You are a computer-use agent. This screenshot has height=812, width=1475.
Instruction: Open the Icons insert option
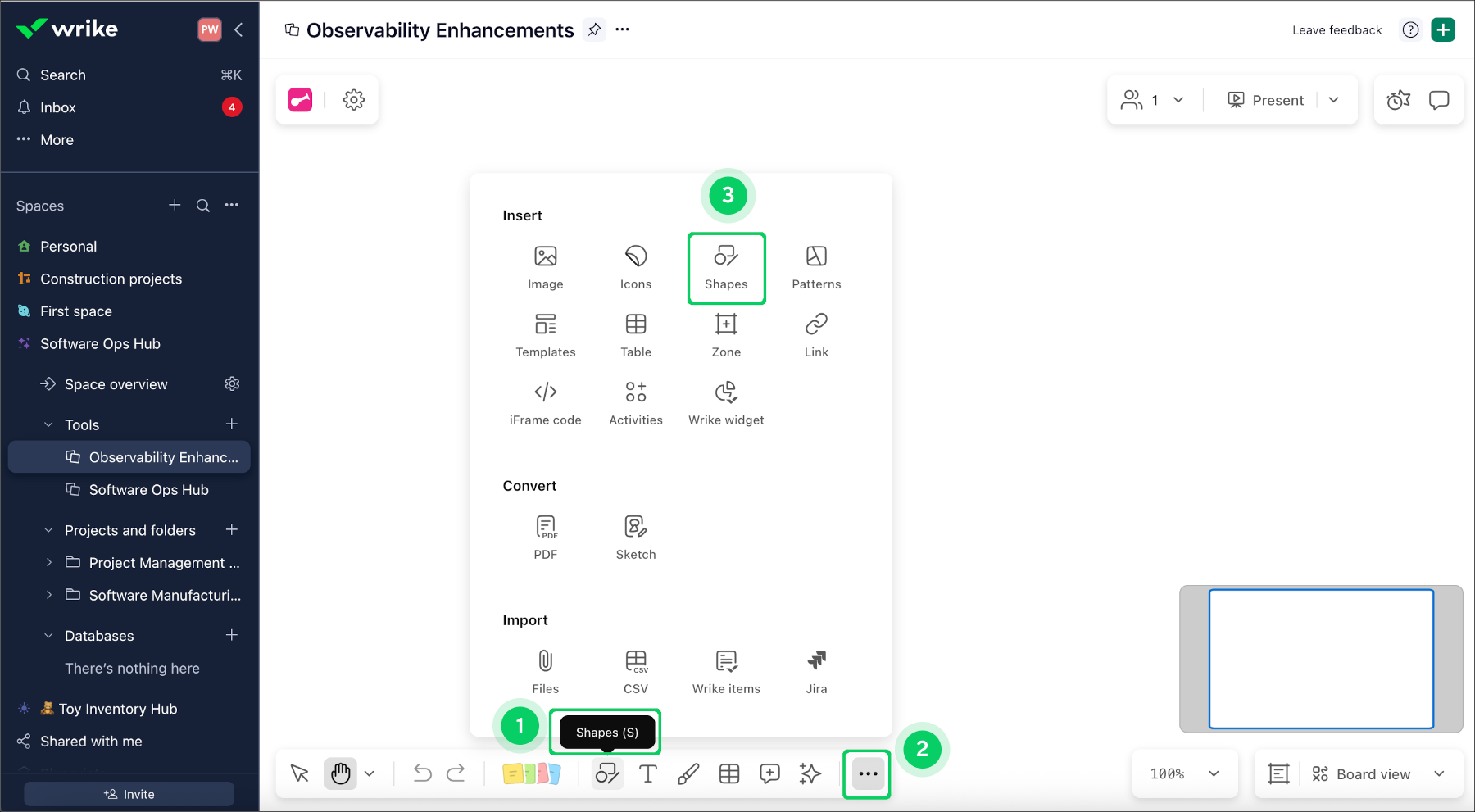coord(636,267)
